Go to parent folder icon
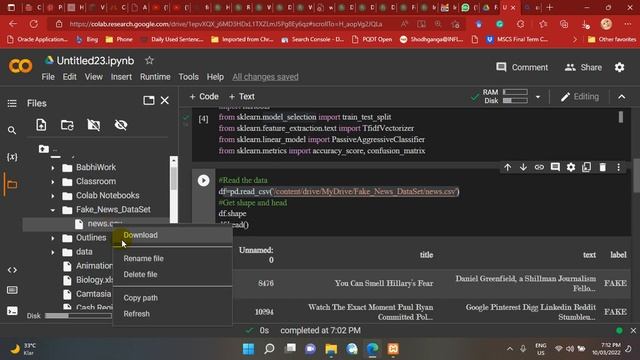The image size is (640, 360). [44, 149]
